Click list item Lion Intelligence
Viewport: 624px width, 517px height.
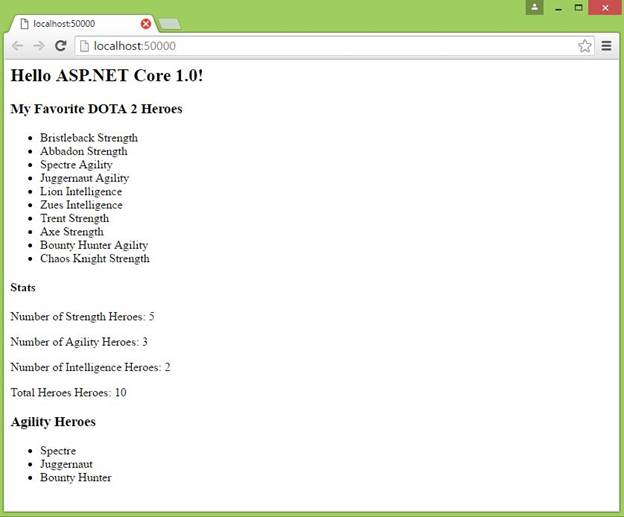pyautogui.click(x=81, y=191)
